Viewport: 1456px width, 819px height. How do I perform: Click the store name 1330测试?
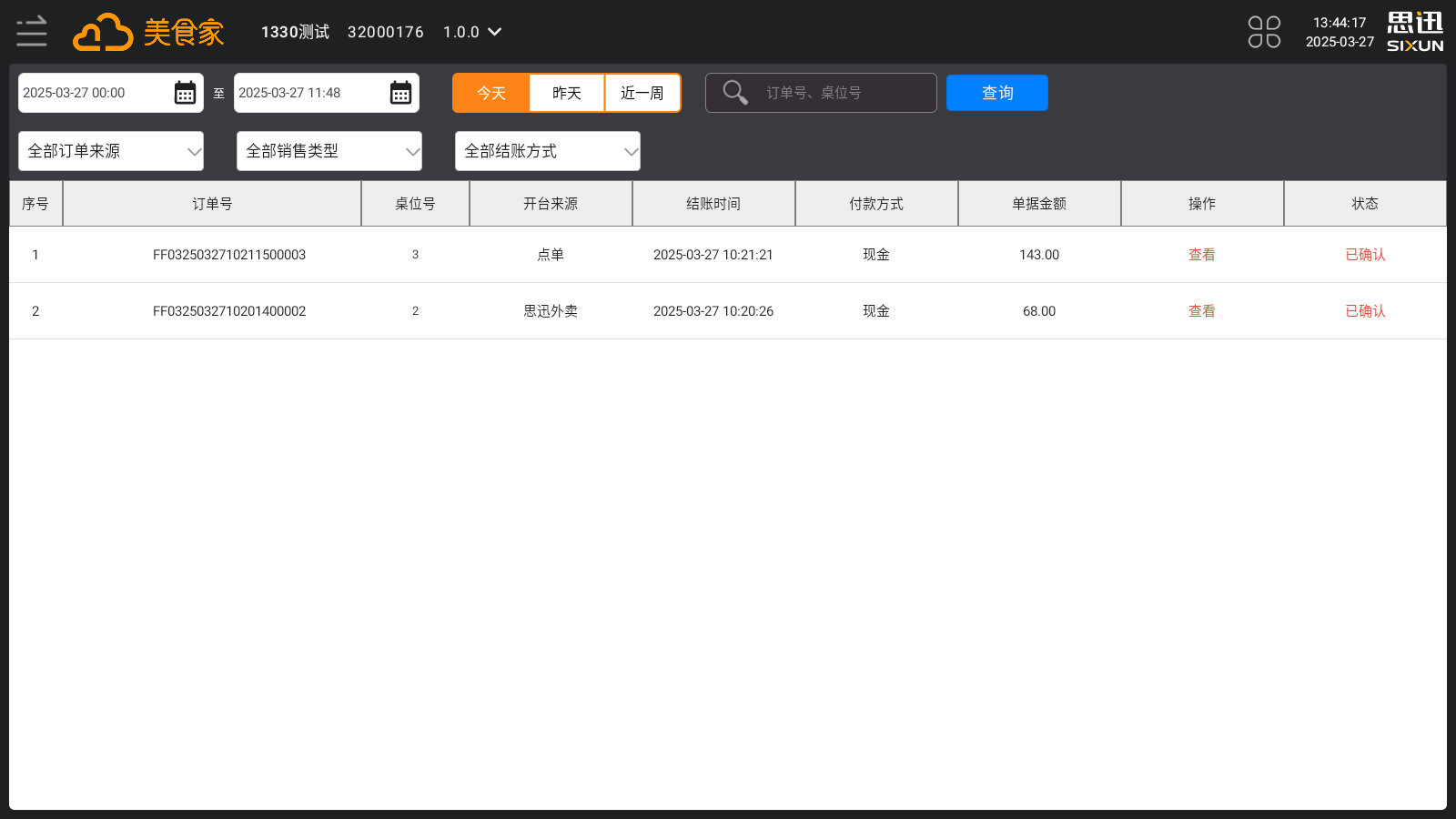[x=296, y=32]
